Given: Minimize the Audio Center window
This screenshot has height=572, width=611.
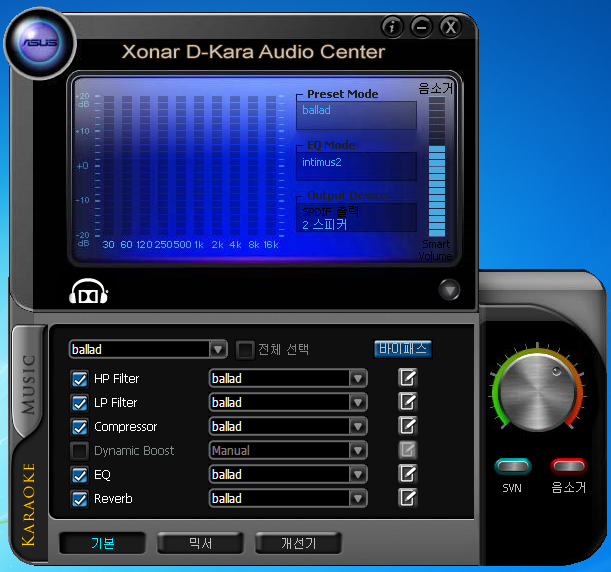Looking at the screenshot, I should [422, 27].
